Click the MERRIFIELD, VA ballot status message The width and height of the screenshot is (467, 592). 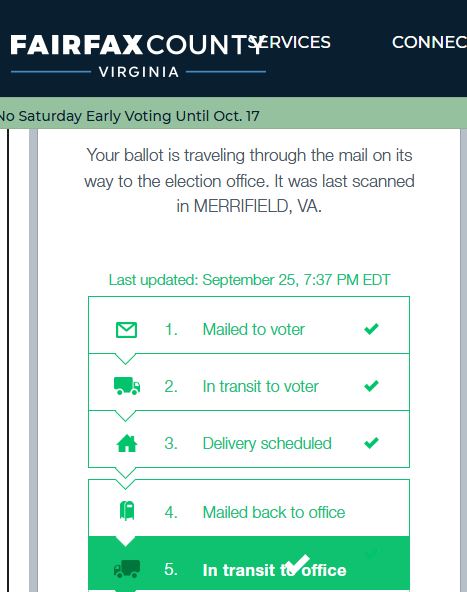click(x=249, y=181)
